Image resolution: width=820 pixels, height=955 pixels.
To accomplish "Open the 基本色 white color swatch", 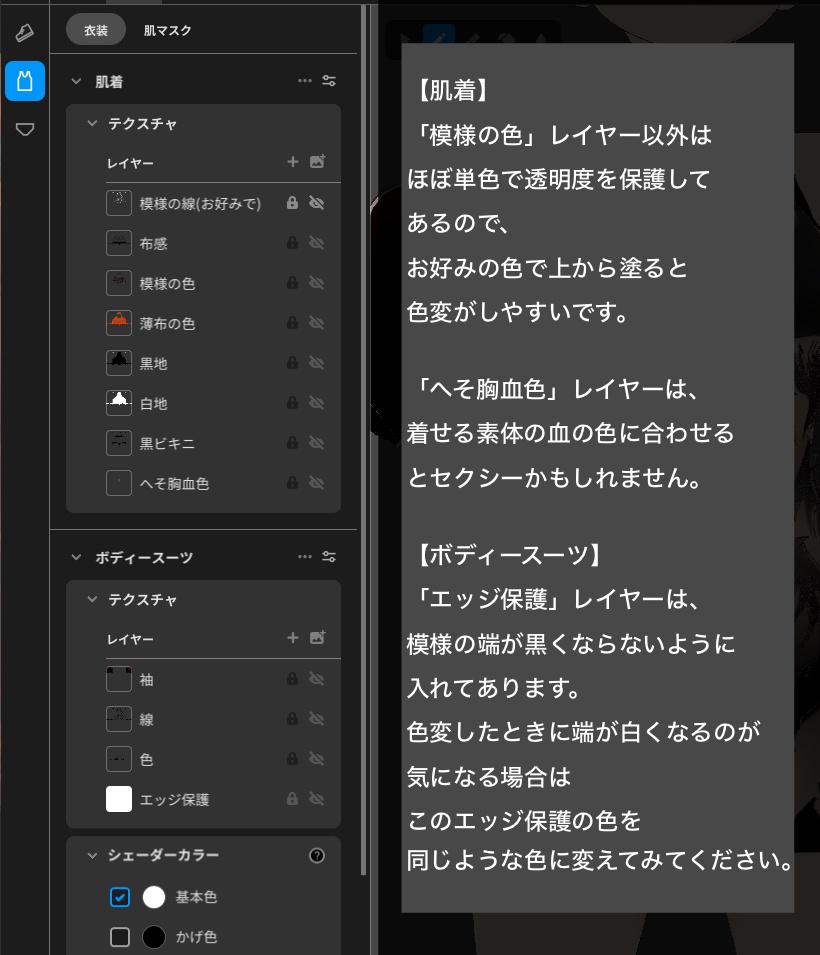I will click(x=154, y=897).
